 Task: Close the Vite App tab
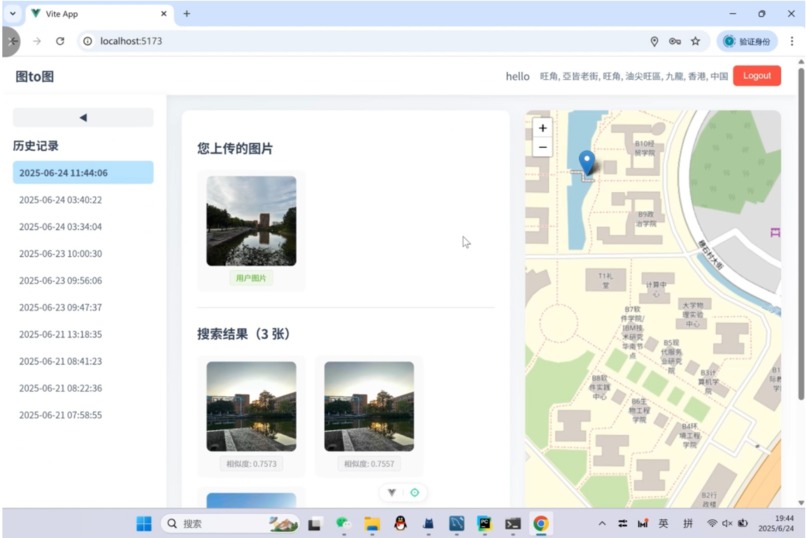click(163, 14)
